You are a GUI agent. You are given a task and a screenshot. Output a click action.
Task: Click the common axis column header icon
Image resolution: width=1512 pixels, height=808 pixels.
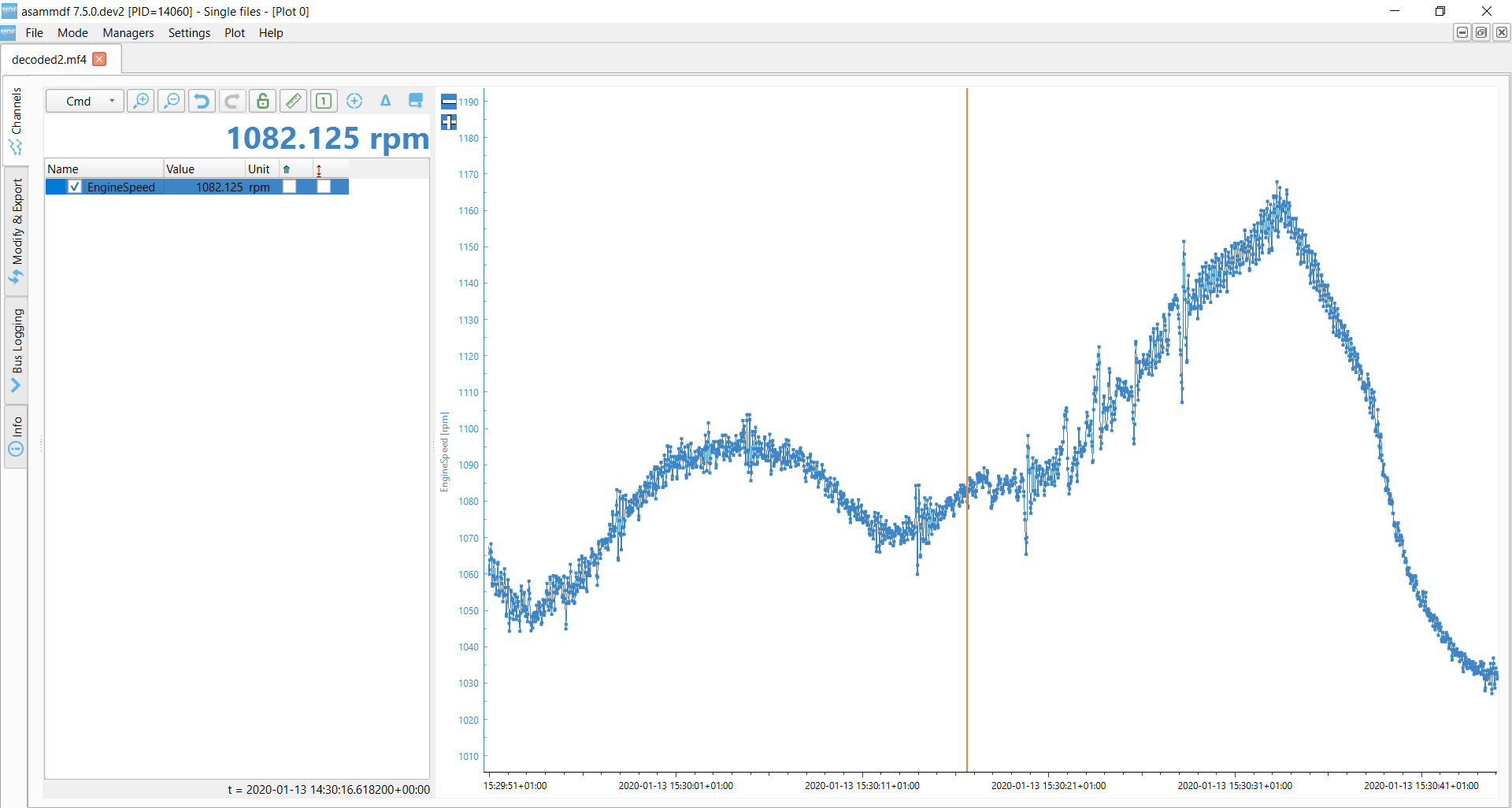point(287,169)
